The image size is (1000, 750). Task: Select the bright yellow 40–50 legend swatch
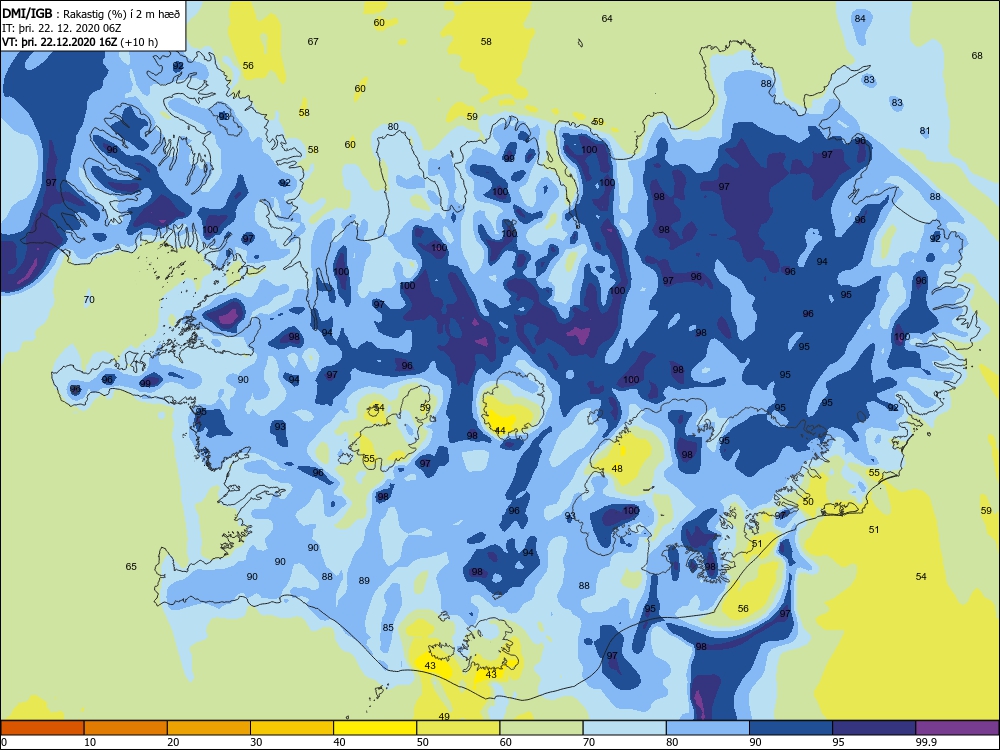(375, 728)
